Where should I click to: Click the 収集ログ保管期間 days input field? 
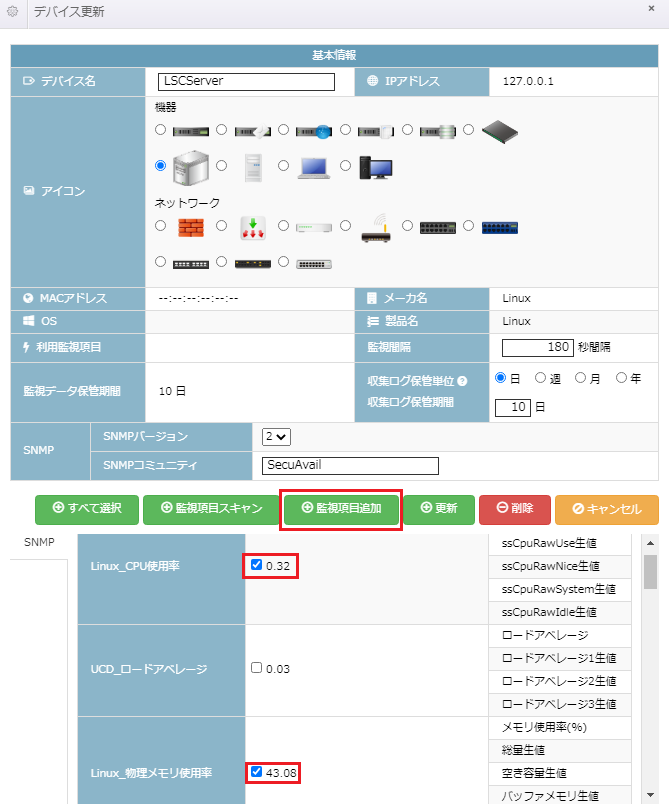[512, 408]
